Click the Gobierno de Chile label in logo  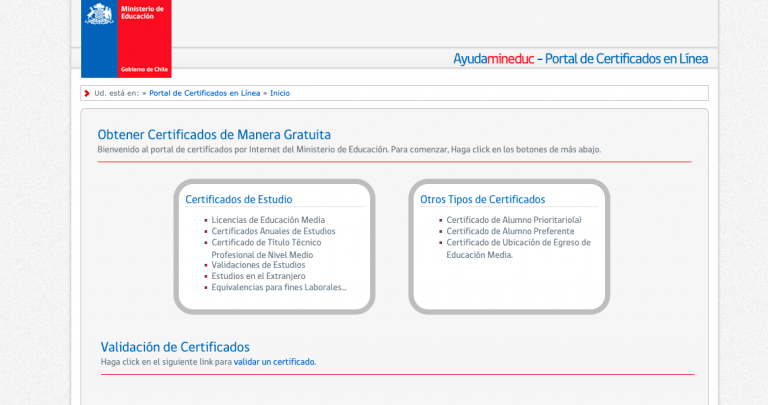coord(144,69)
